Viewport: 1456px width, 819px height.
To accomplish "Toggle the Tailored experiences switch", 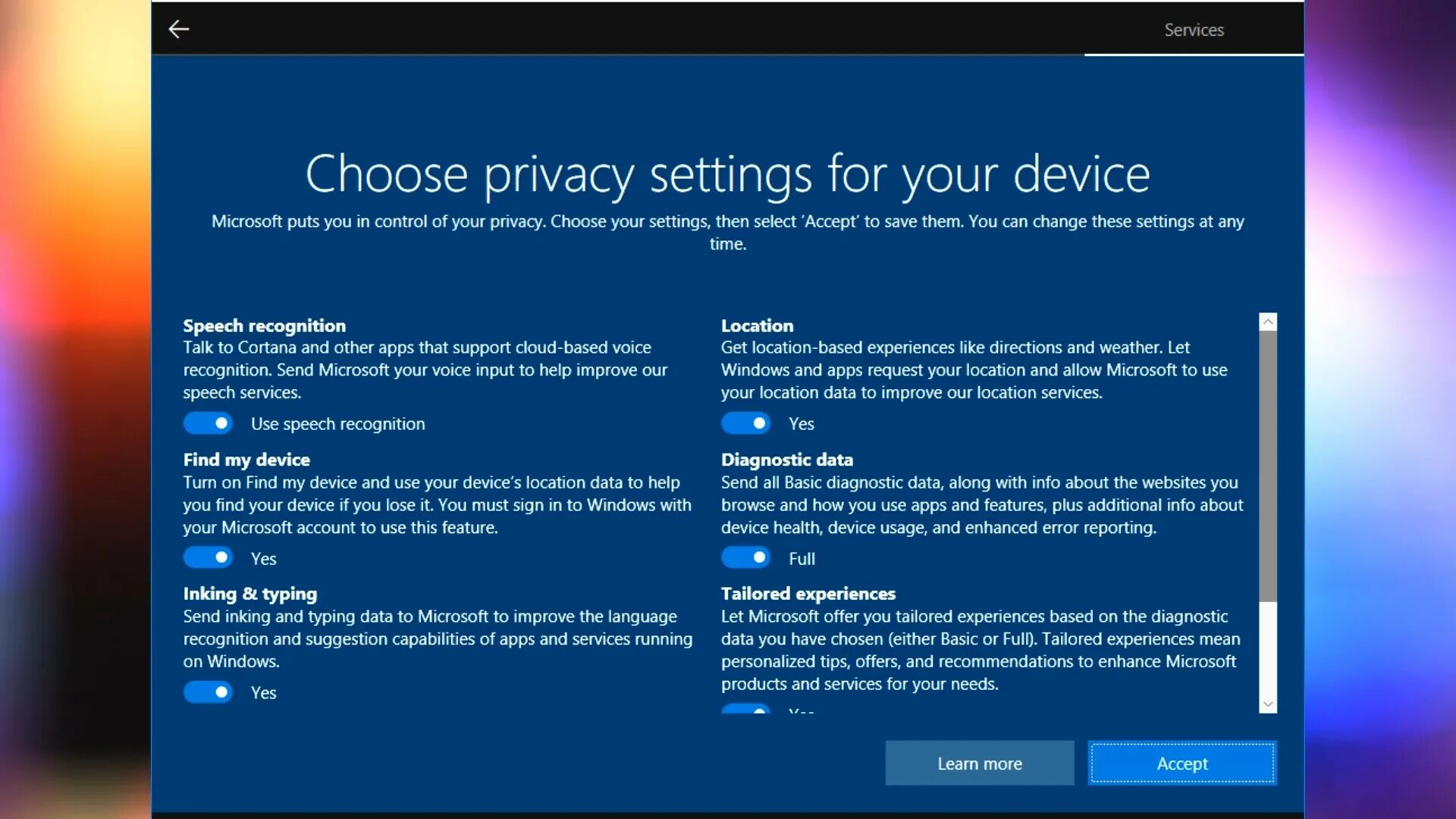I will coord(746,713).
